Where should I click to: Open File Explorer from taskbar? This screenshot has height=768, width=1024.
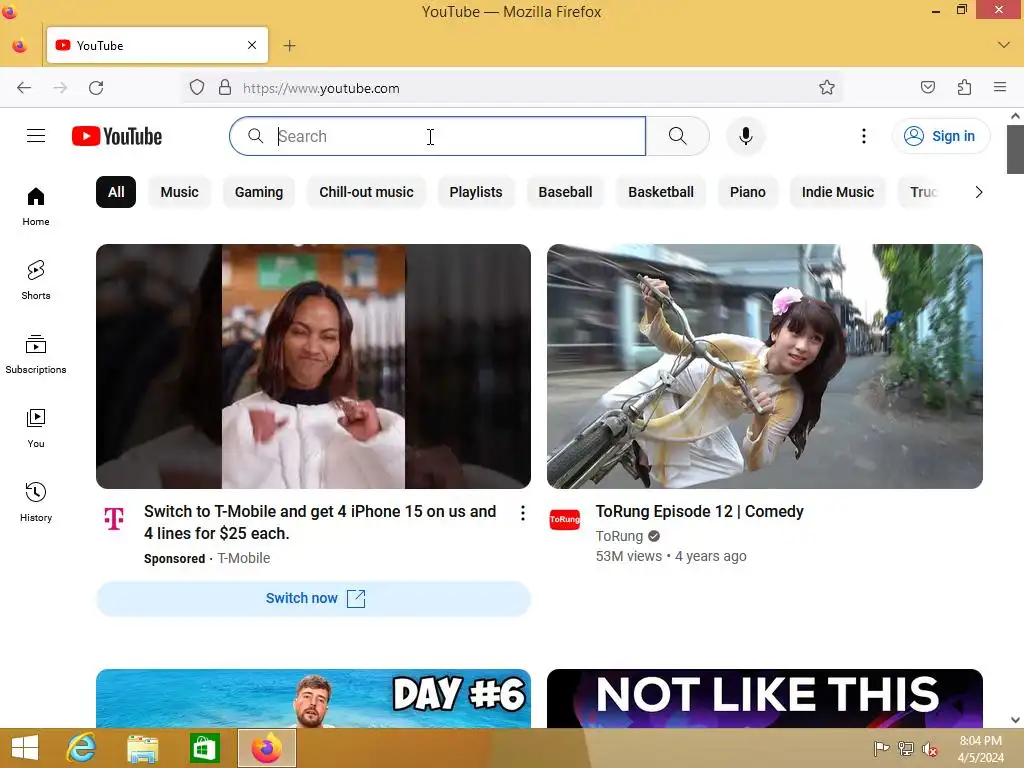142,748
